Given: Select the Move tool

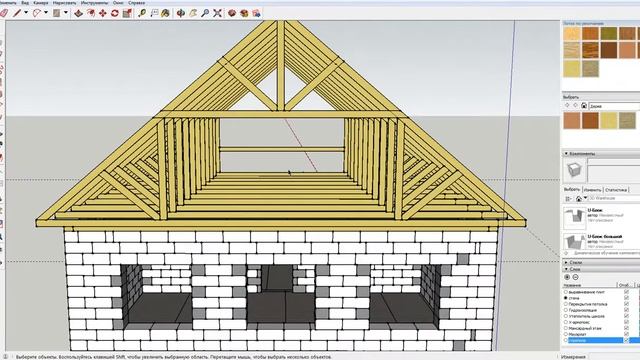Looking at the screenshot, I should (x=102, y=13).
